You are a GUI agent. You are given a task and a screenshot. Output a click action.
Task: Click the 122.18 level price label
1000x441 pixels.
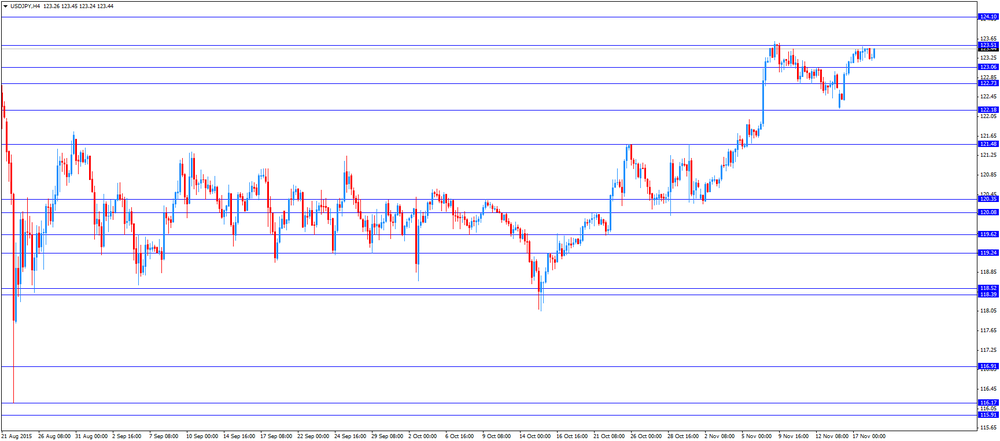click(988, 110)
